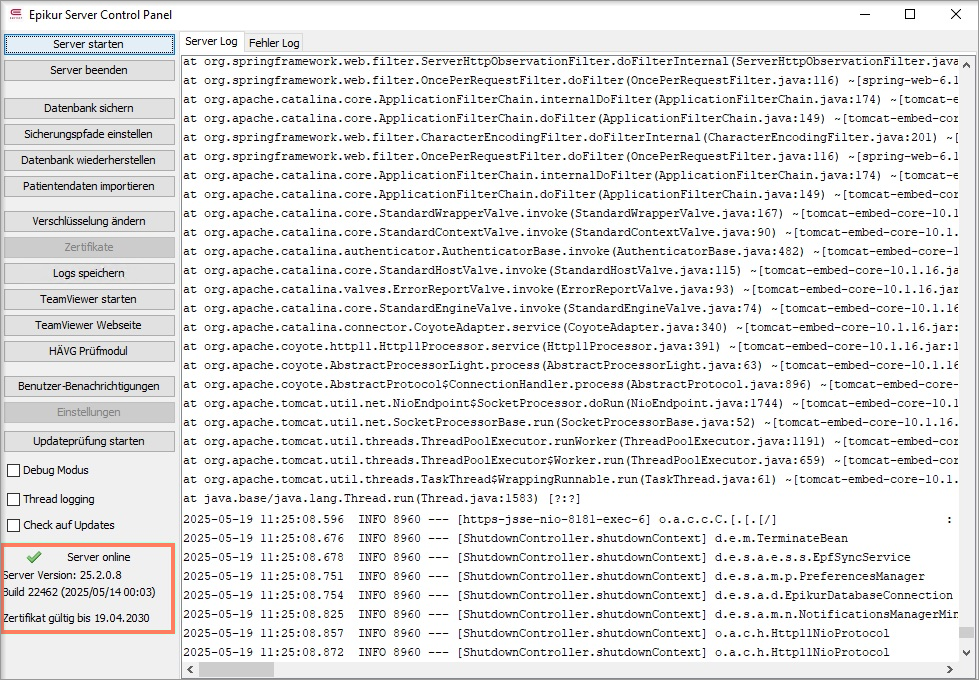The width and height of the screenshot is (979, 680).
Task: Toggle Thread logging checkbox
Action: click(14, 499)
